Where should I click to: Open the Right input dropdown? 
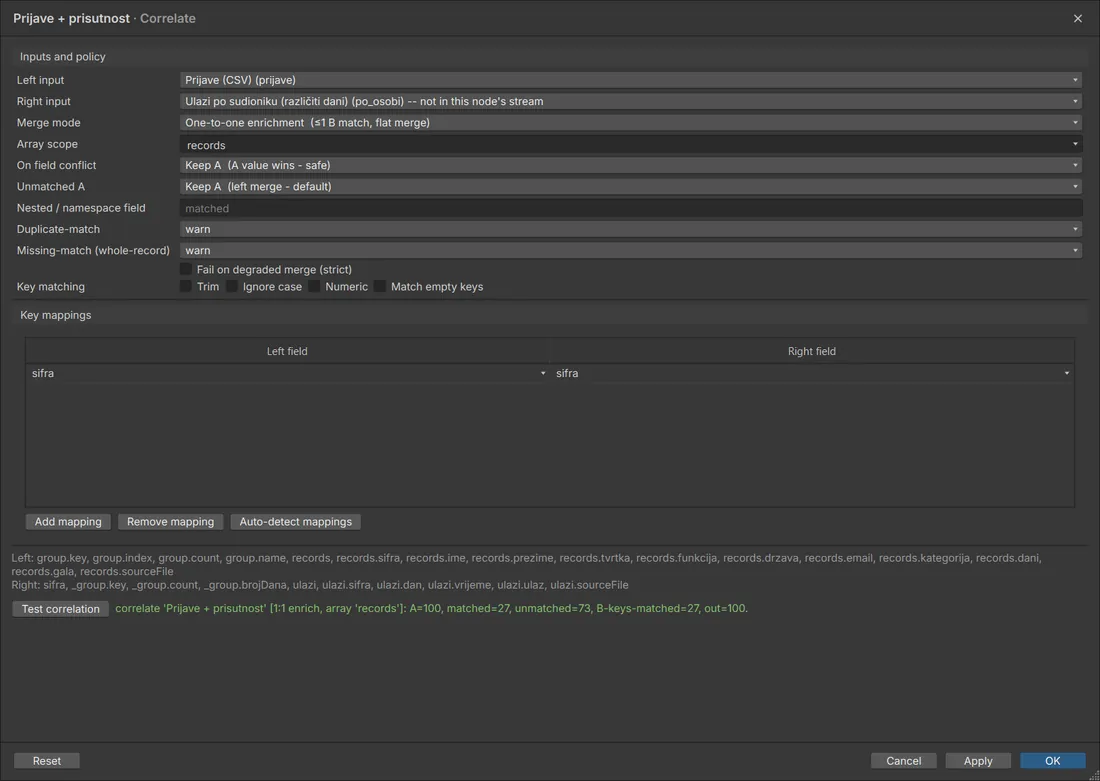(x=631, y=101)
